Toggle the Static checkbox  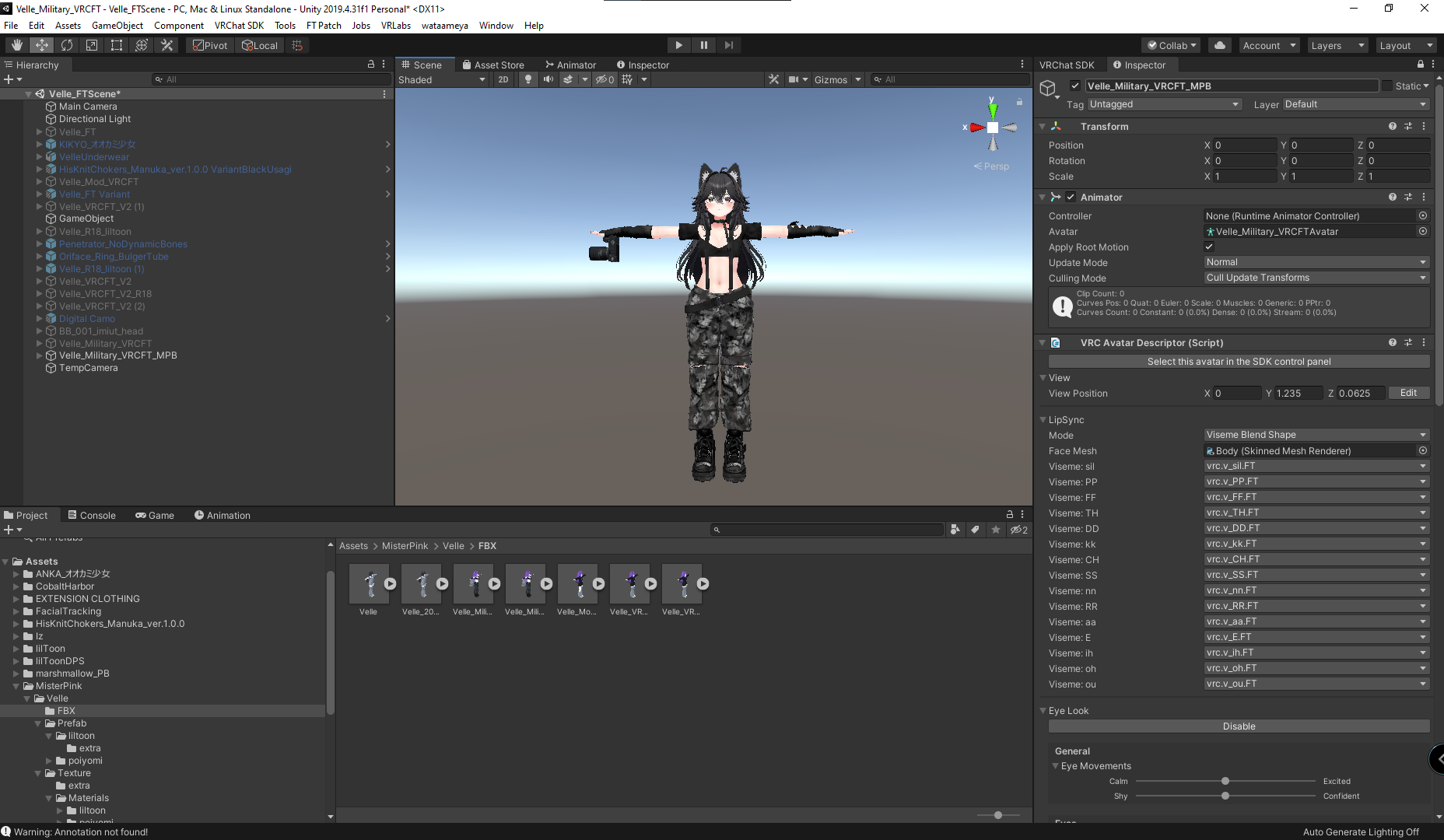click(x=1387, y=86)
